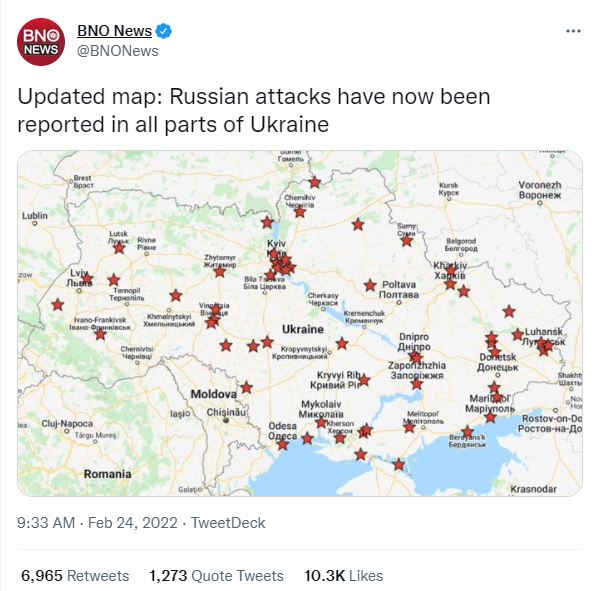Click the BNO News profile avatar

tap(41, 42)
